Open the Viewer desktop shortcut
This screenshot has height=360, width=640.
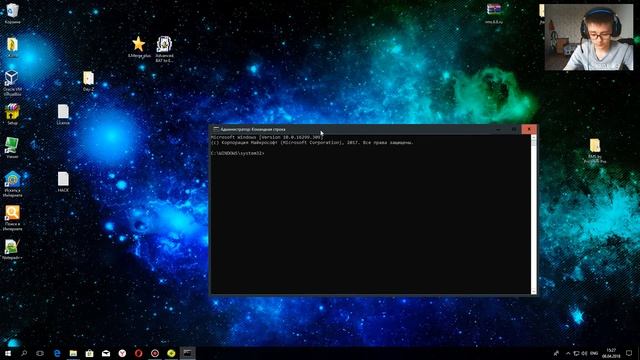(12, 148)
